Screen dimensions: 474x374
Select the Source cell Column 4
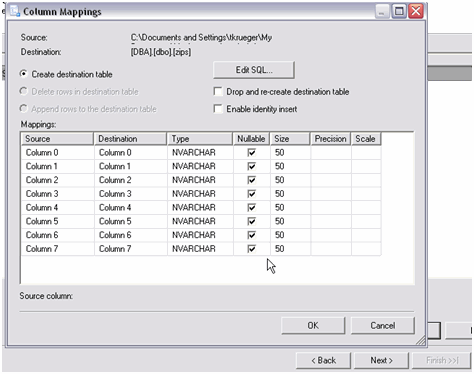(x=58, y=208)
